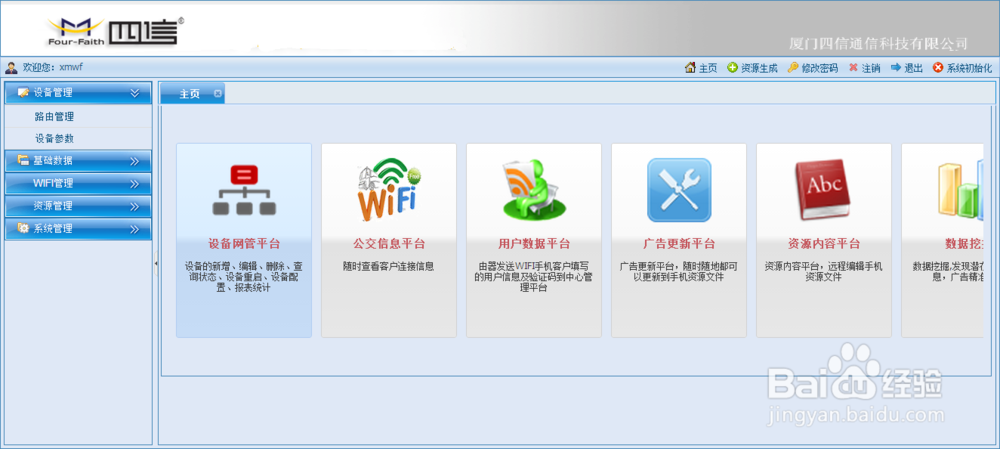Click the 设备管理 pencil icon in sidebar
The width and height of the screenshot is (1000, 449).
(23, 92)
